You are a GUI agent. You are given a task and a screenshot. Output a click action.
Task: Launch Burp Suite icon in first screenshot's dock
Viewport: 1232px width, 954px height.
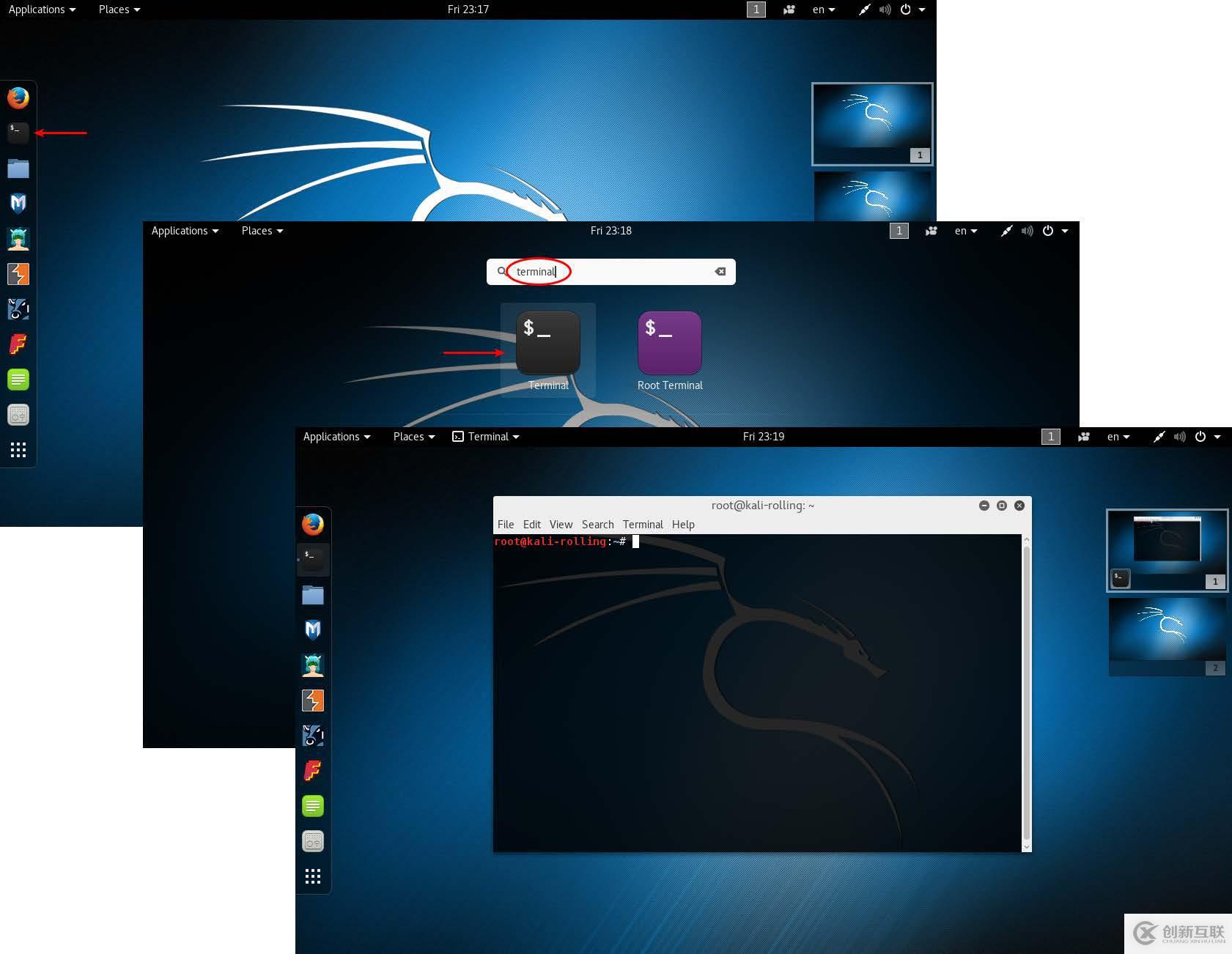click(x=18, y=274)
